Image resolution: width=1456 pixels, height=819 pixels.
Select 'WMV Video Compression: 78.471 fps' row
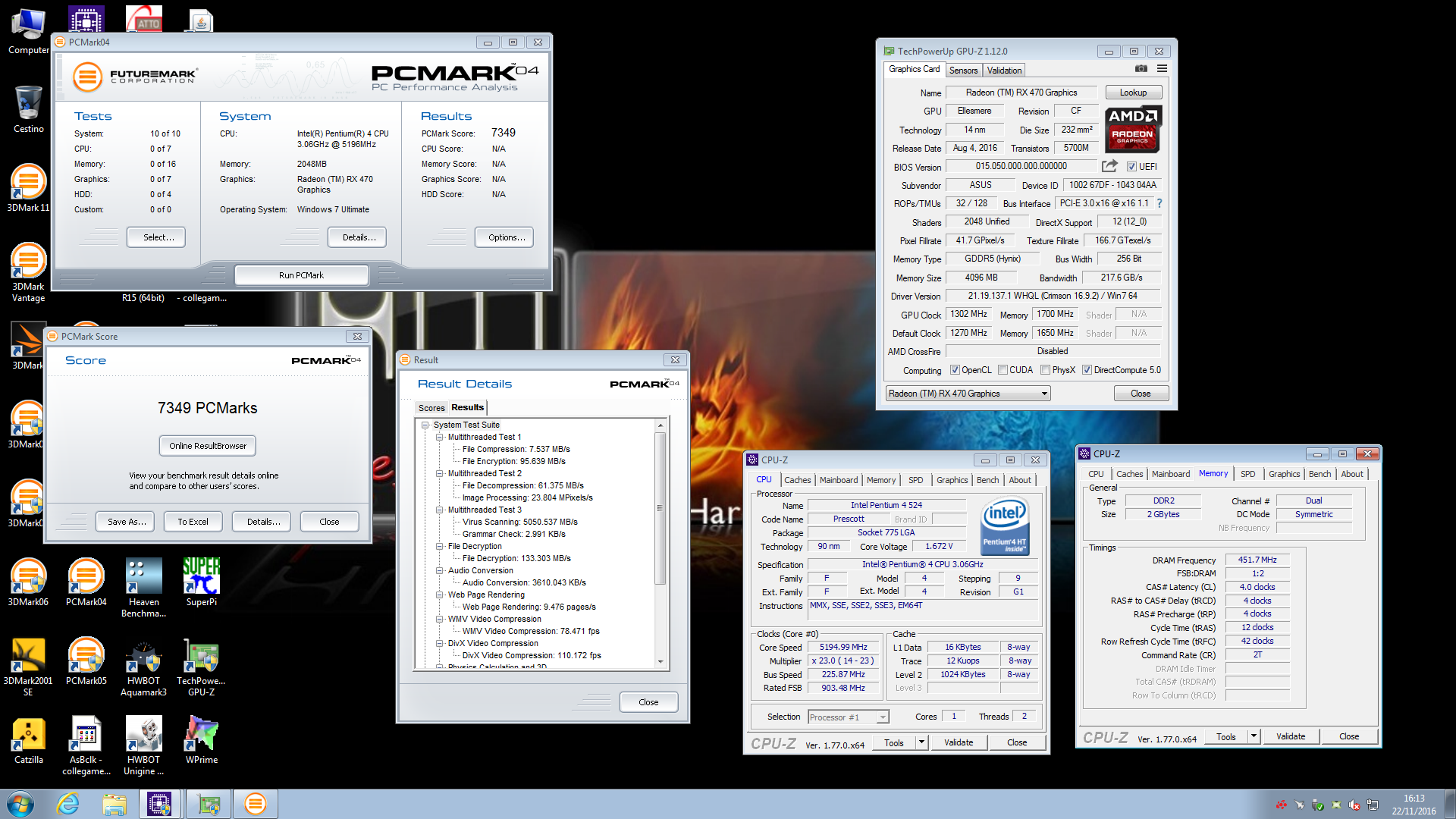click(531, 632)
